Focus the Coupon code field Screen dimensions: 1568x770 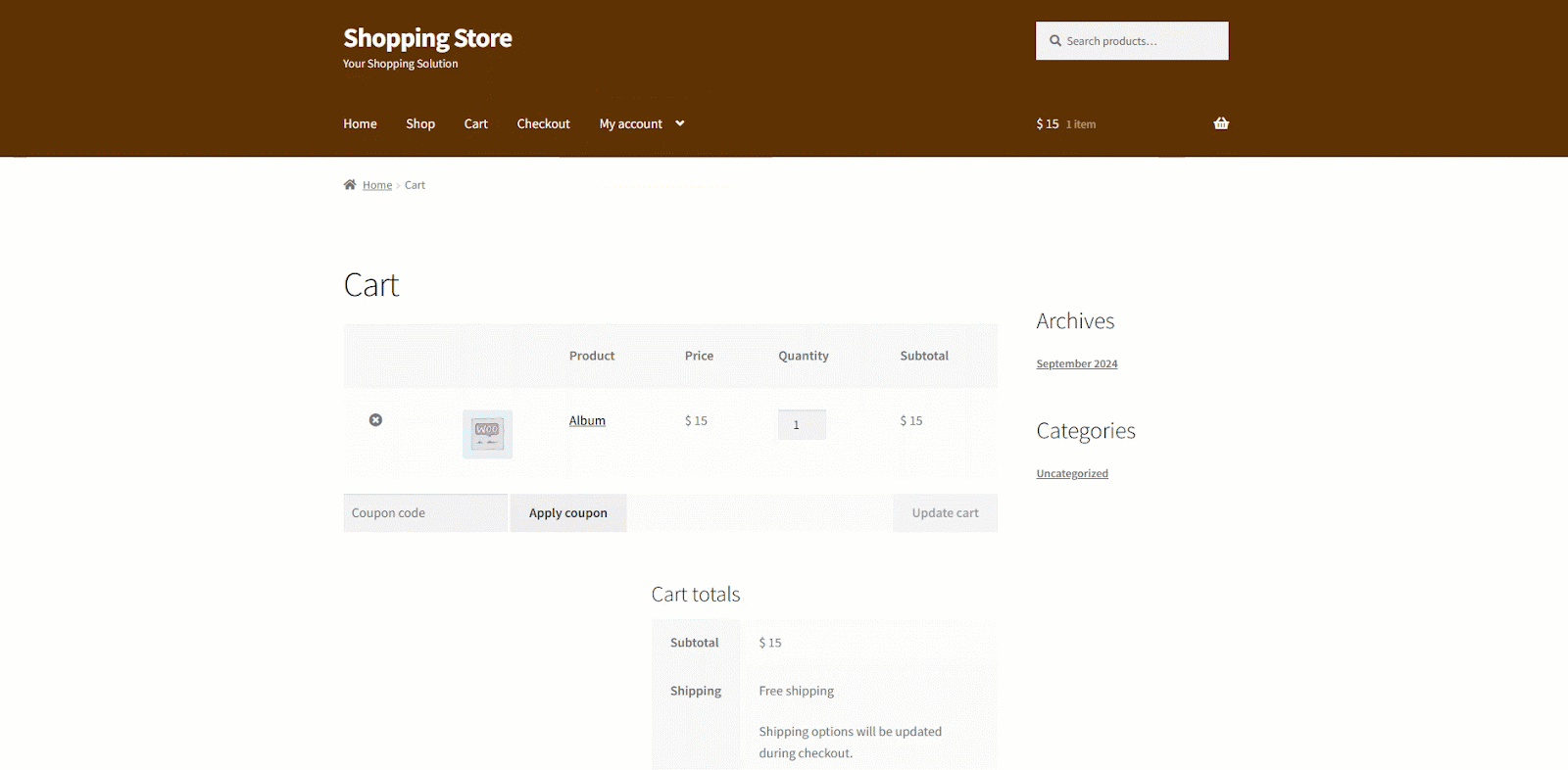(425, 513)
